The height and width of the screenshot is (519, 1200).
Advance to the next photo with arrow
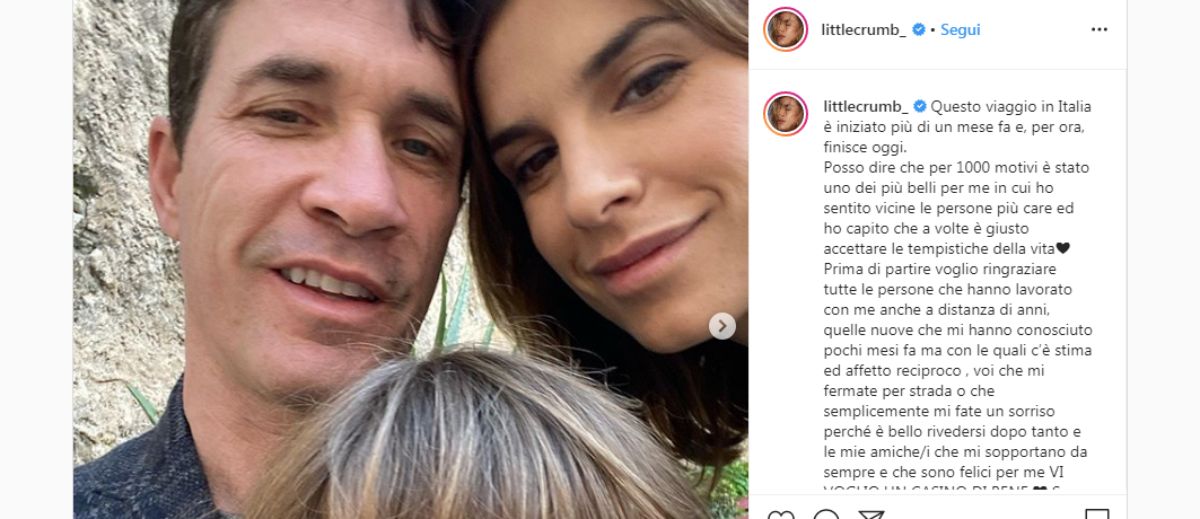(x=722, y=326)
